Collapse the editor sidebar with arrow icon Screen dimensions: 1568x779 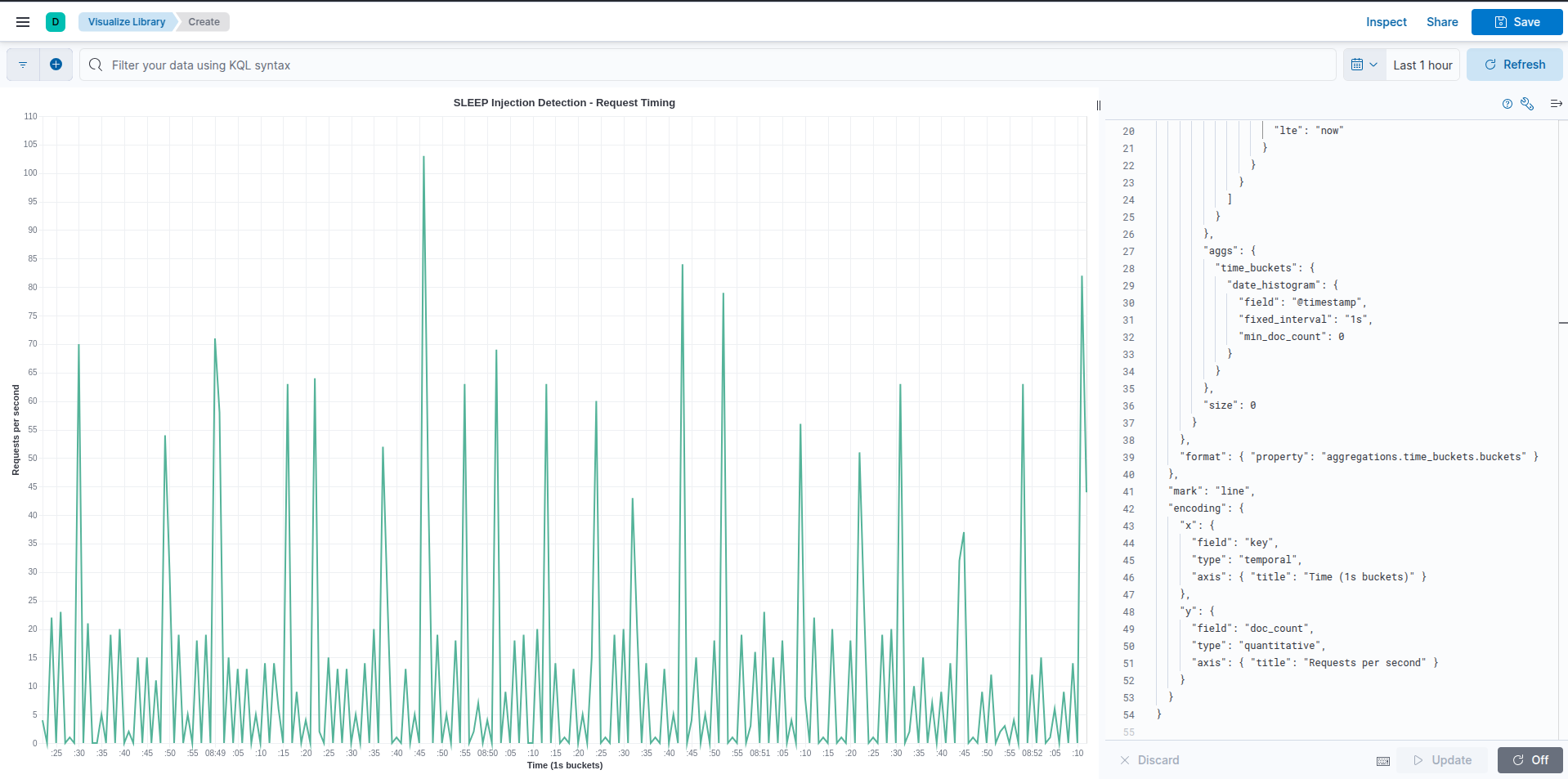tap(1556, 104)
